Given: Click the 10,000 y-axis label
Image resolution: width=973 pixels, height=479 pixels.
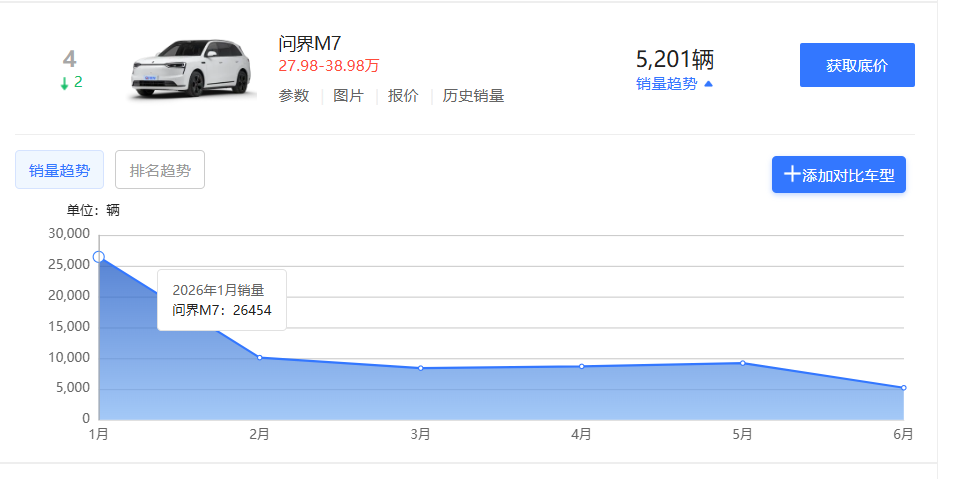Looking at the screenshot, I should 69,357.
